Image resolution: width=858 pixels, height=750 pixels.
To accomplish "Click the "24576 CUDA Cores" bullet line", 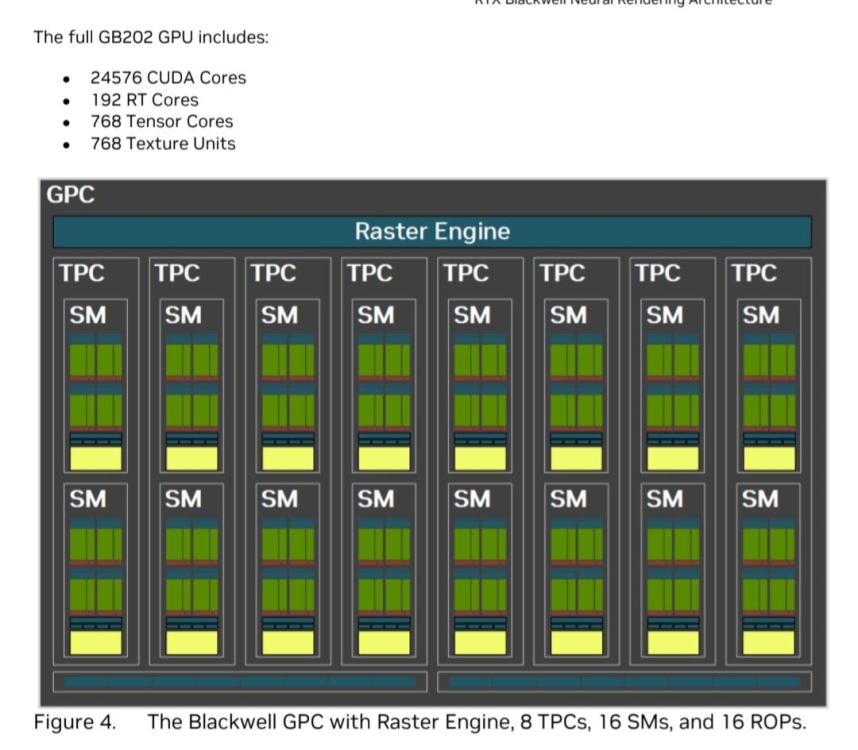I will click(x=168, y=78).
